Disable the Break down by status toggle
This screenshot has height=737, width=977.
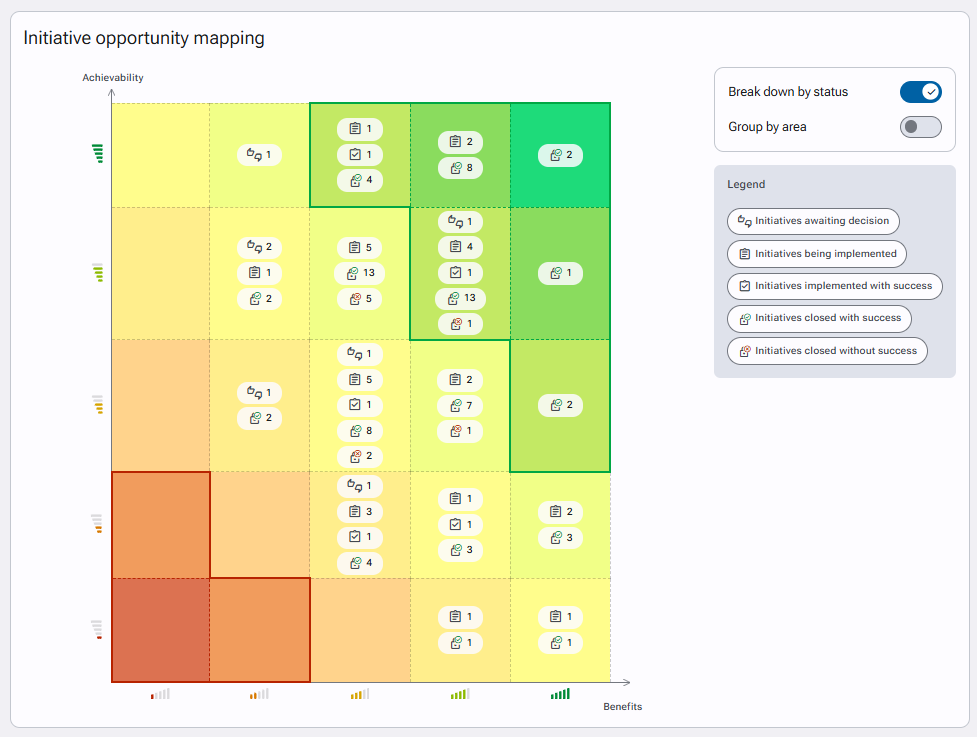(x=920, y=92)
